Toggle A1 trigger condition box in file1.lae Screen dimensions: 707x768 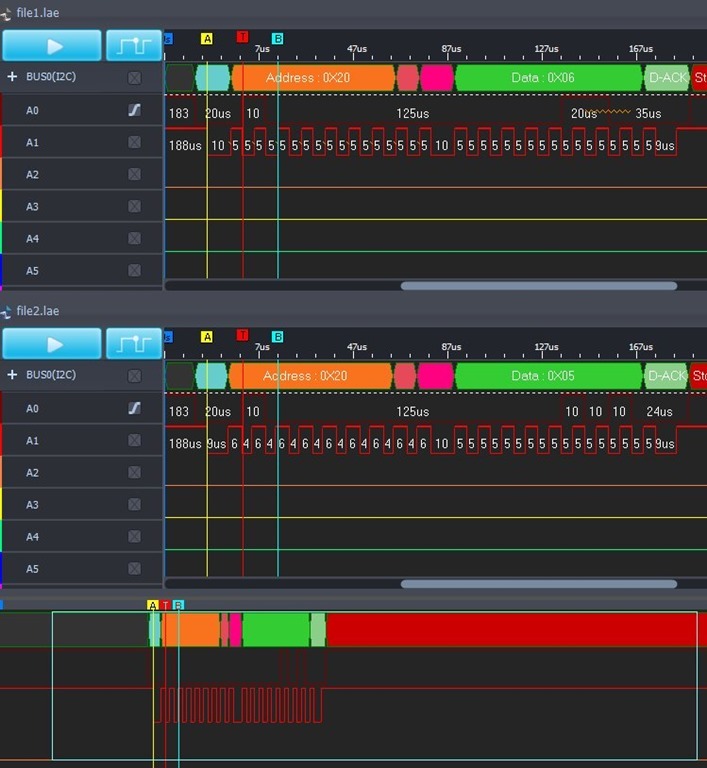tap(134, 143)
